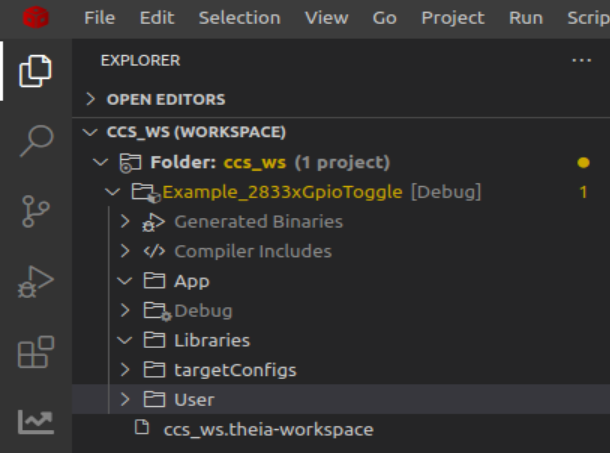Image resolution: width=610 pixels, height=453 pixels.
Task: Click the "Generated Binaries" label
Action: [259, 221]
